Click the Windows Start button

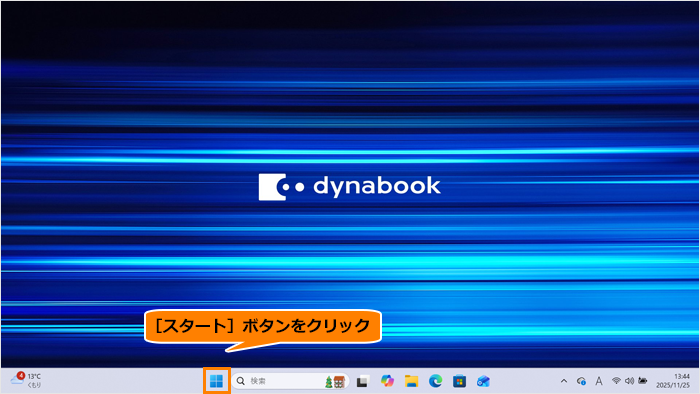pos(217,381)
